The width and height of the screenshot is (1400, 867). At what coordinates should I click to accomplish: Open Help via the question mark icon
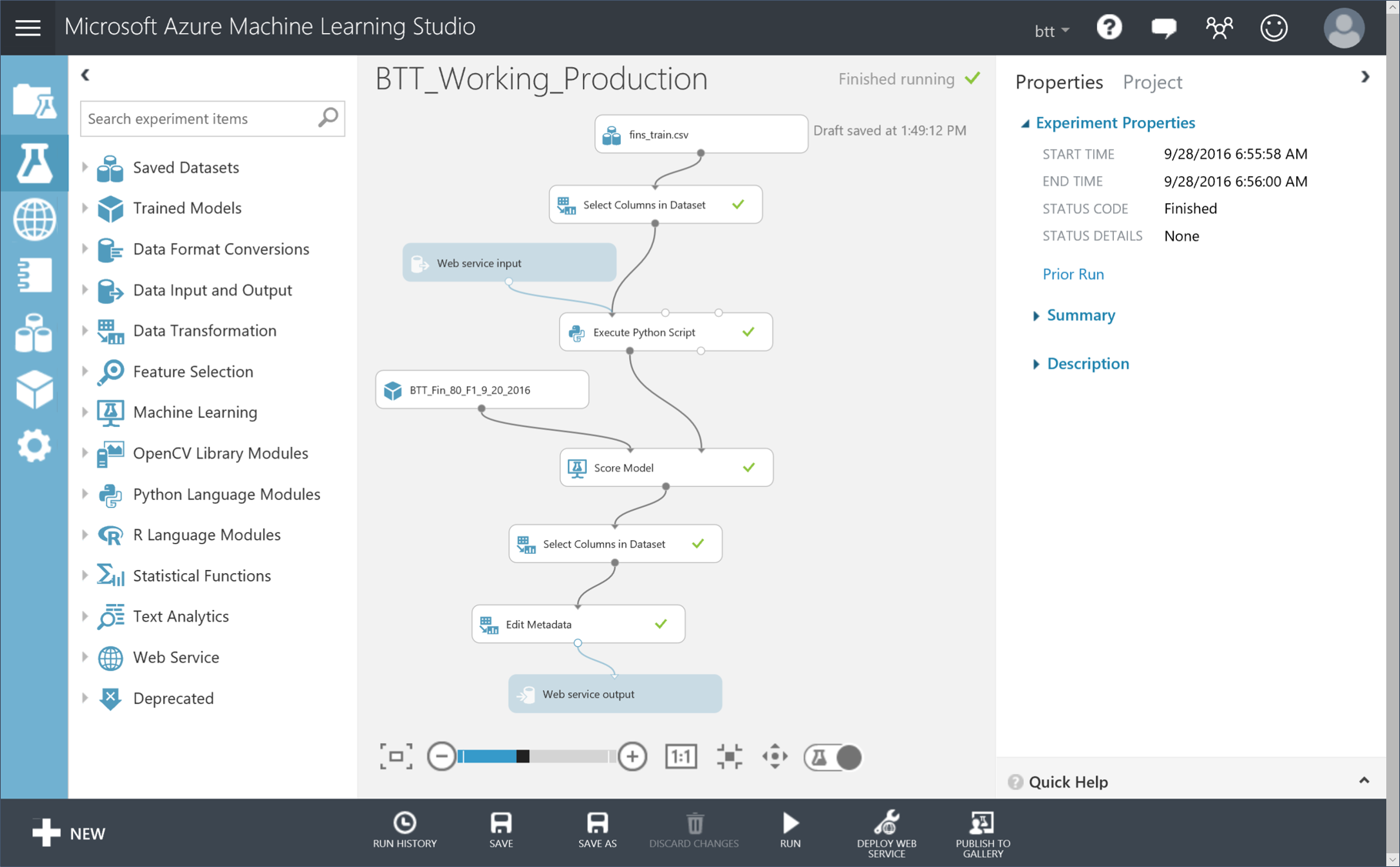coord(1109,27)
